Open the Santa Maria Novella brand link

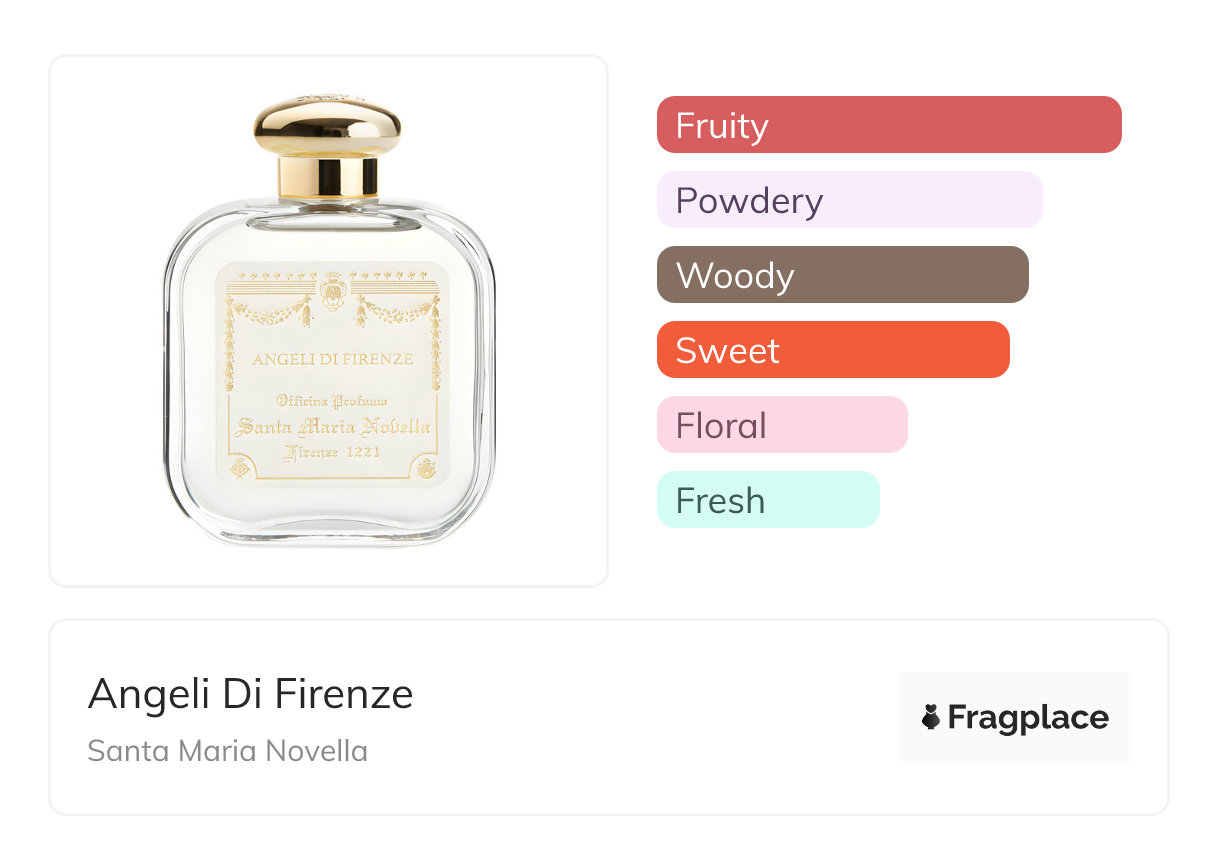[227, 751]
